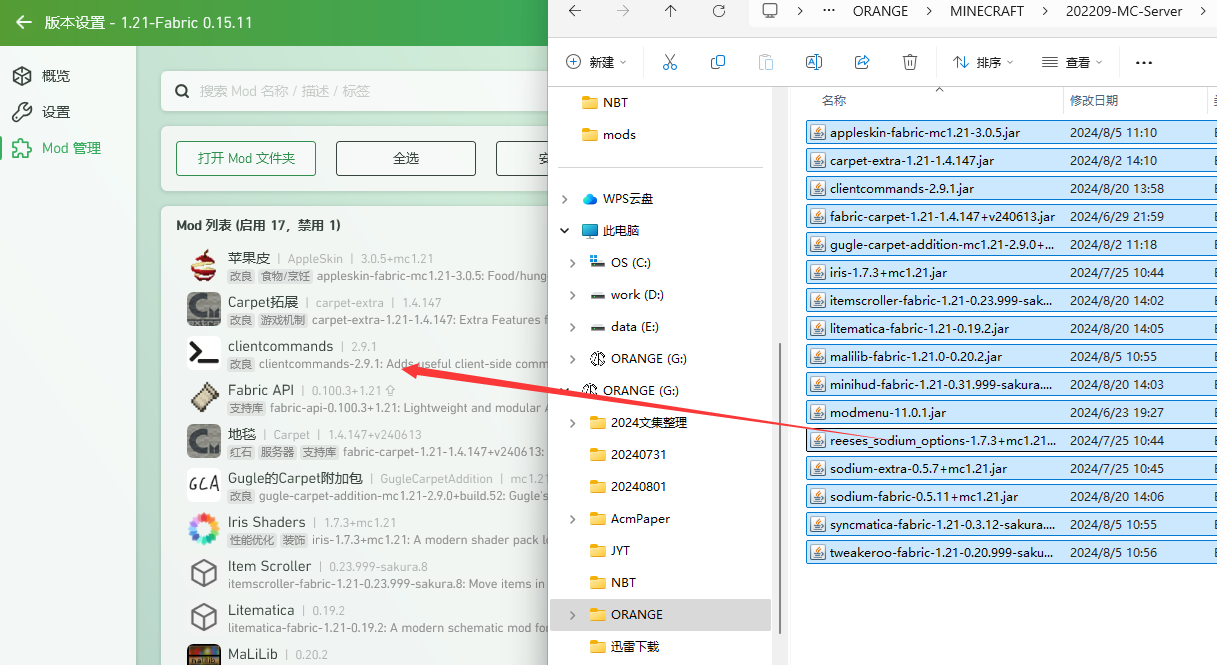Image resolution: width=1217 pixels, height=665 pixels.
Task: Select the Fabric API mod icon
Action: tap(204, 398)
